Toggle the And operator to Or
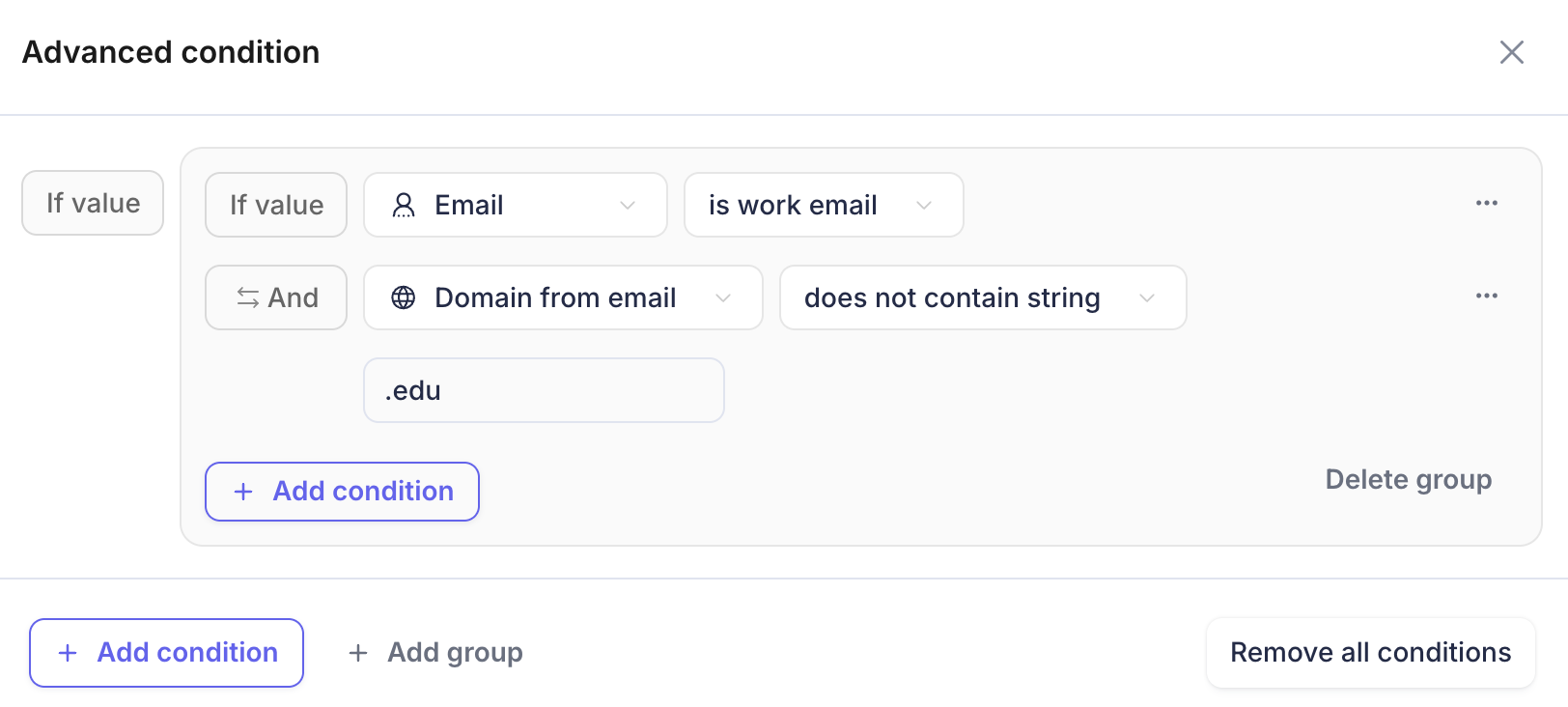 click(276, 297)
